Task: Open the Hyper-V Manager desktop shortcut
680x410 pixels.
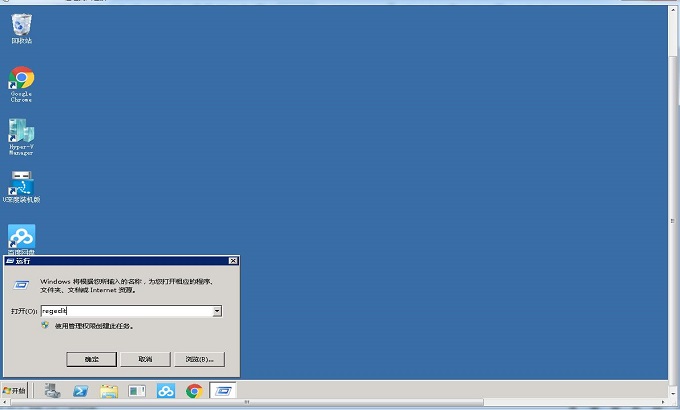Action: [x=21, y=132]
